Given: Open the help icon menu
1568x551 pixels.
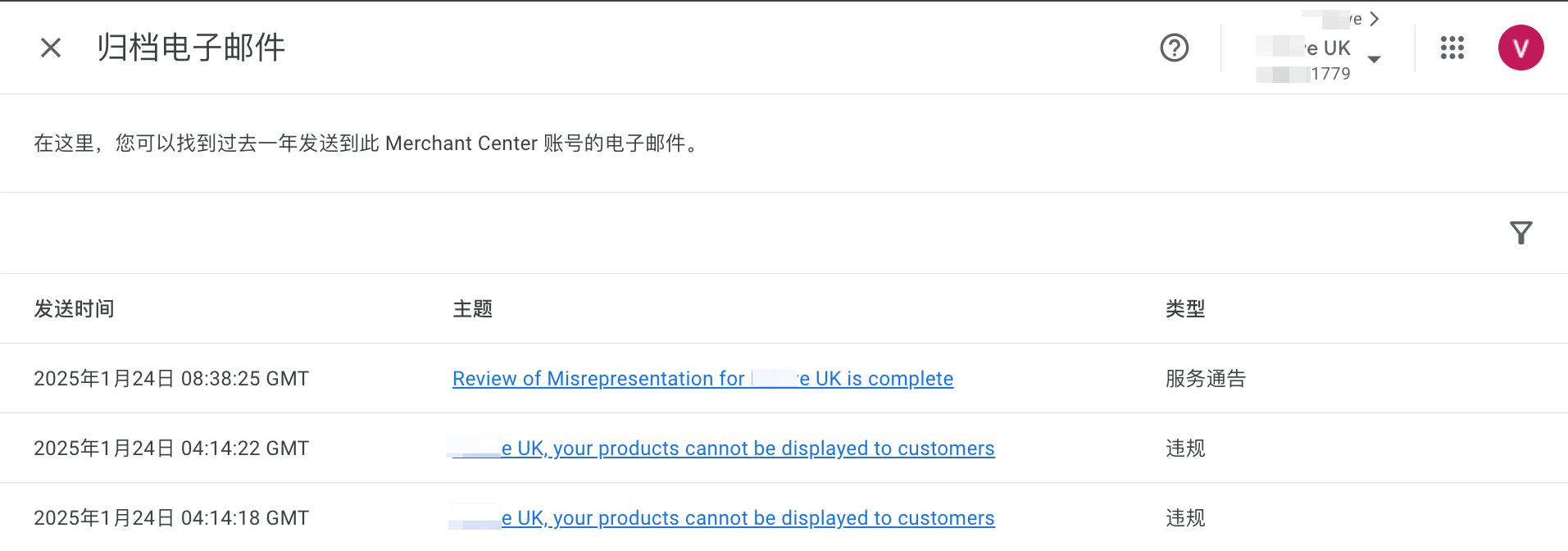Looking at the screenshot, I should pyautogui.click(x=1174, y=48).
